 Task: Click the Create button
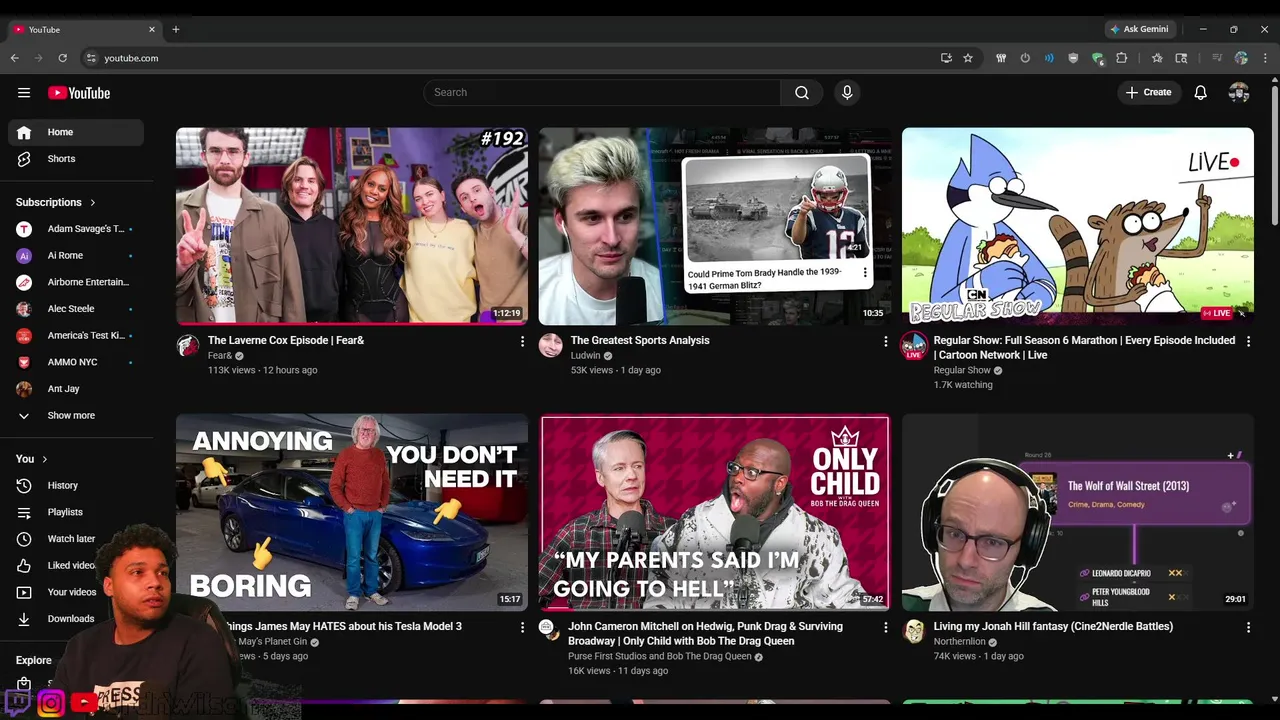click(1149, 92)
